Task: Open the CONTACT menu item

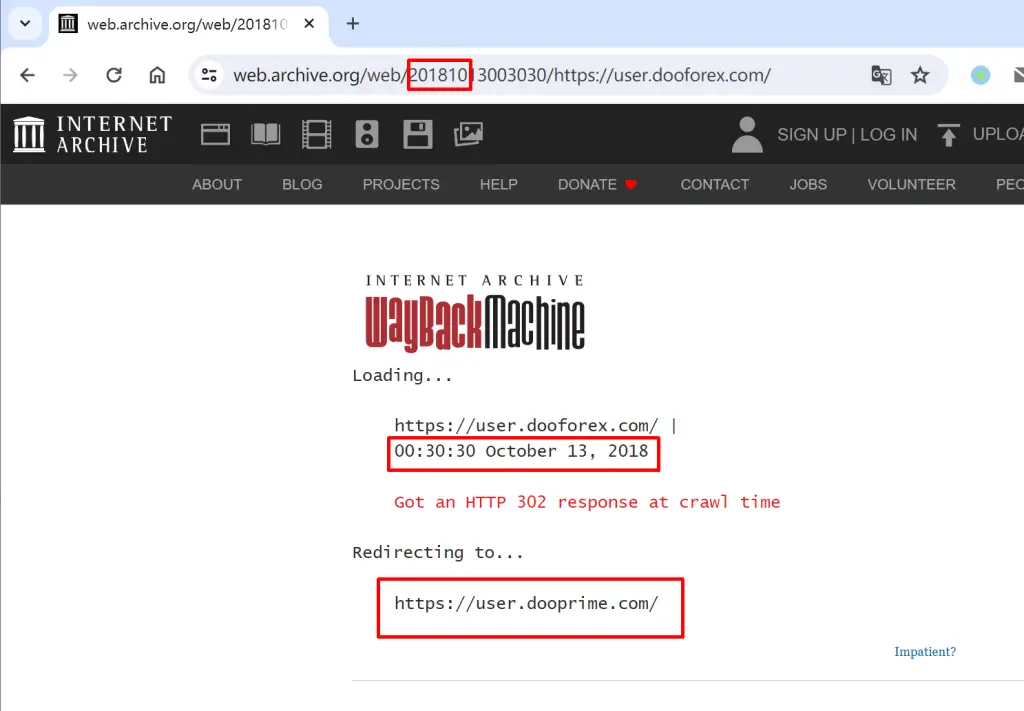Action: (715, 185)
